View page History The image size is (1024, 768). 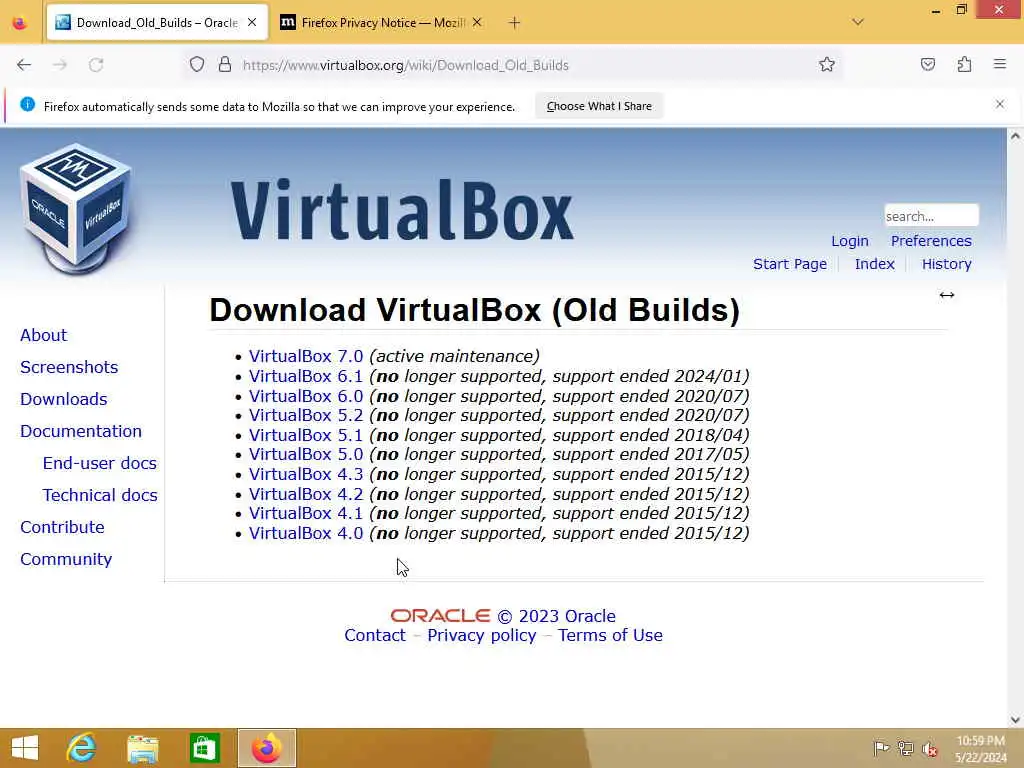click(x=946, y=264)
